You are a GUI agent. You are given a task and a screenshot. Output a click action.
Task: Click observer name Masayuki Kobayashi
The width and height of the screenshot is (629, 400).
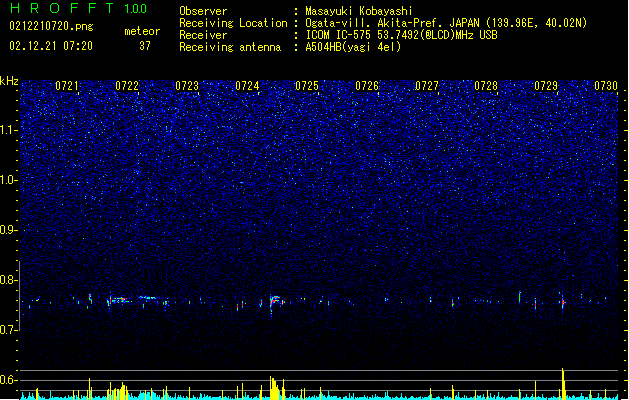coord(359,11)
